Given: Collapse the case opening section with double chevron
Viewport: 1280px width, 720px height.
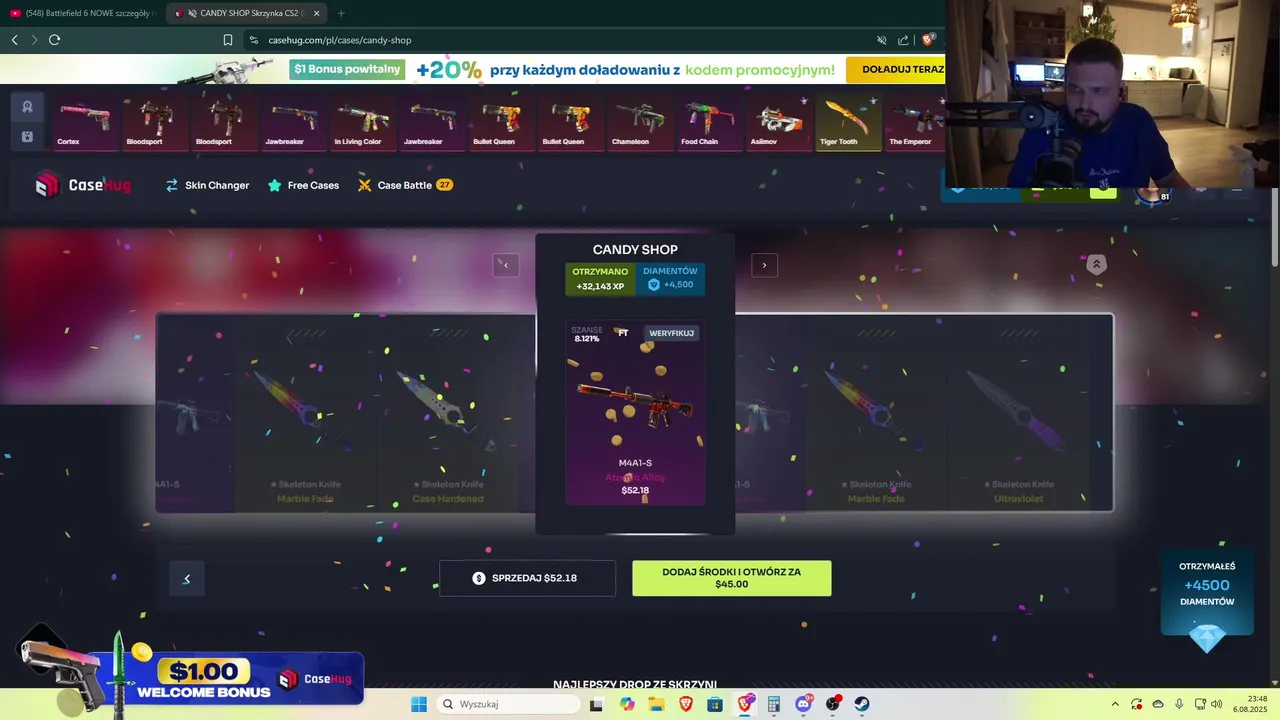Looking at the screenshot, I should pyautogui.click(x=1096, y=264).
